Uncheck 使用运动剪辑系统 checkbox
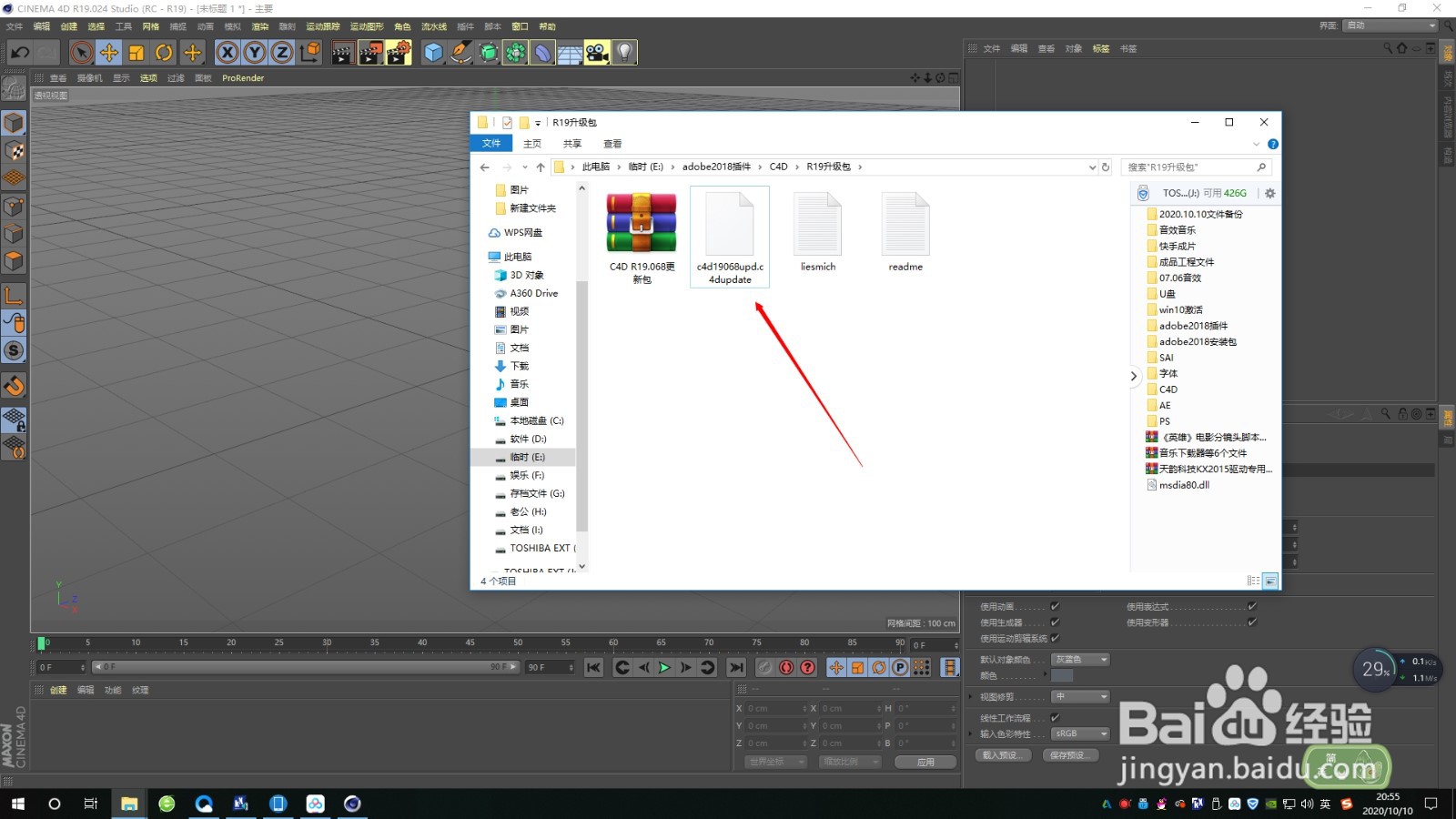Screen dimensions: 1456x819 [1055, 638]
